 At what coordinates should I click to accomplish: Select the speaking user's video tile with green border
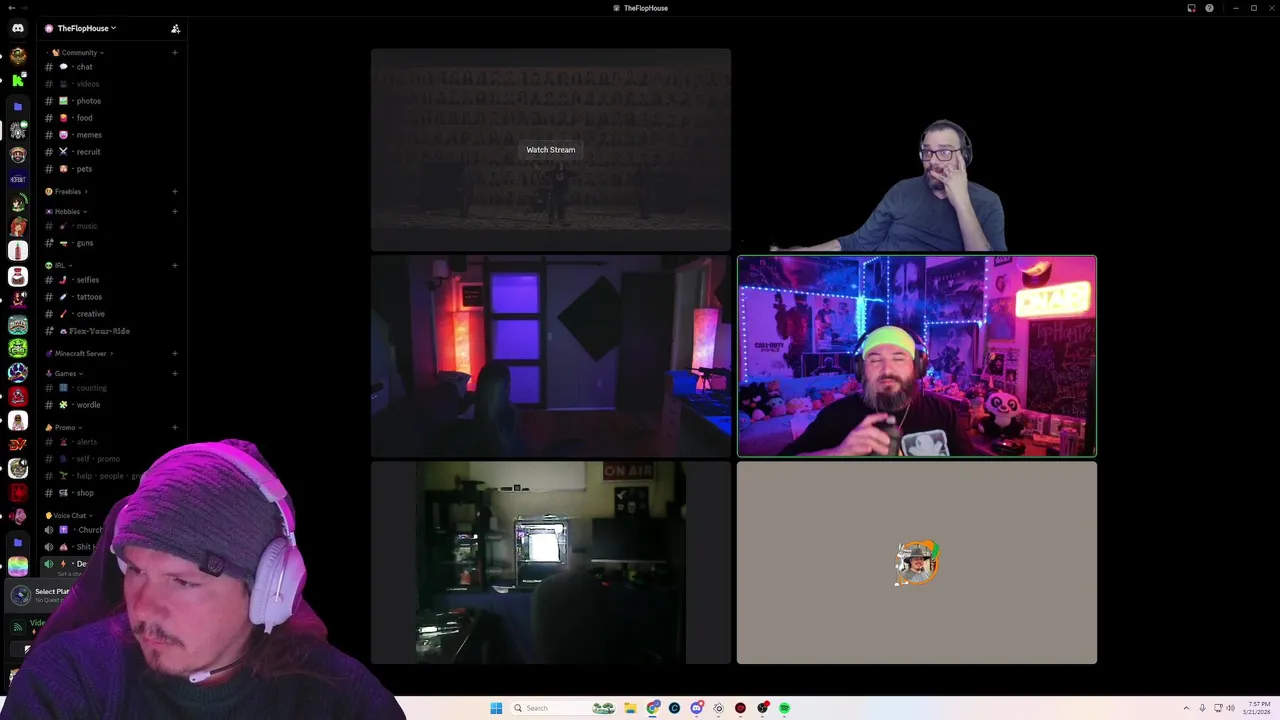[917, 356]
